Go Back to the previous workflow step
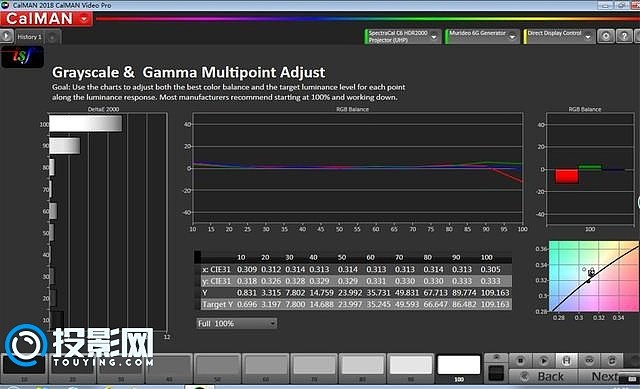 543,376
